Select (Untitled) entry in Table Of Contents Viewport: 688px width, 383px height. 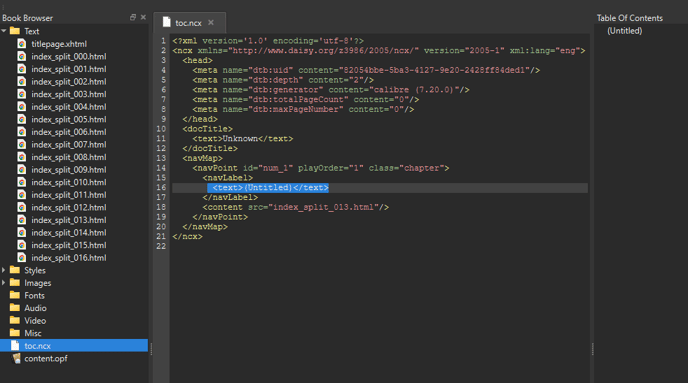click(624, 31)
